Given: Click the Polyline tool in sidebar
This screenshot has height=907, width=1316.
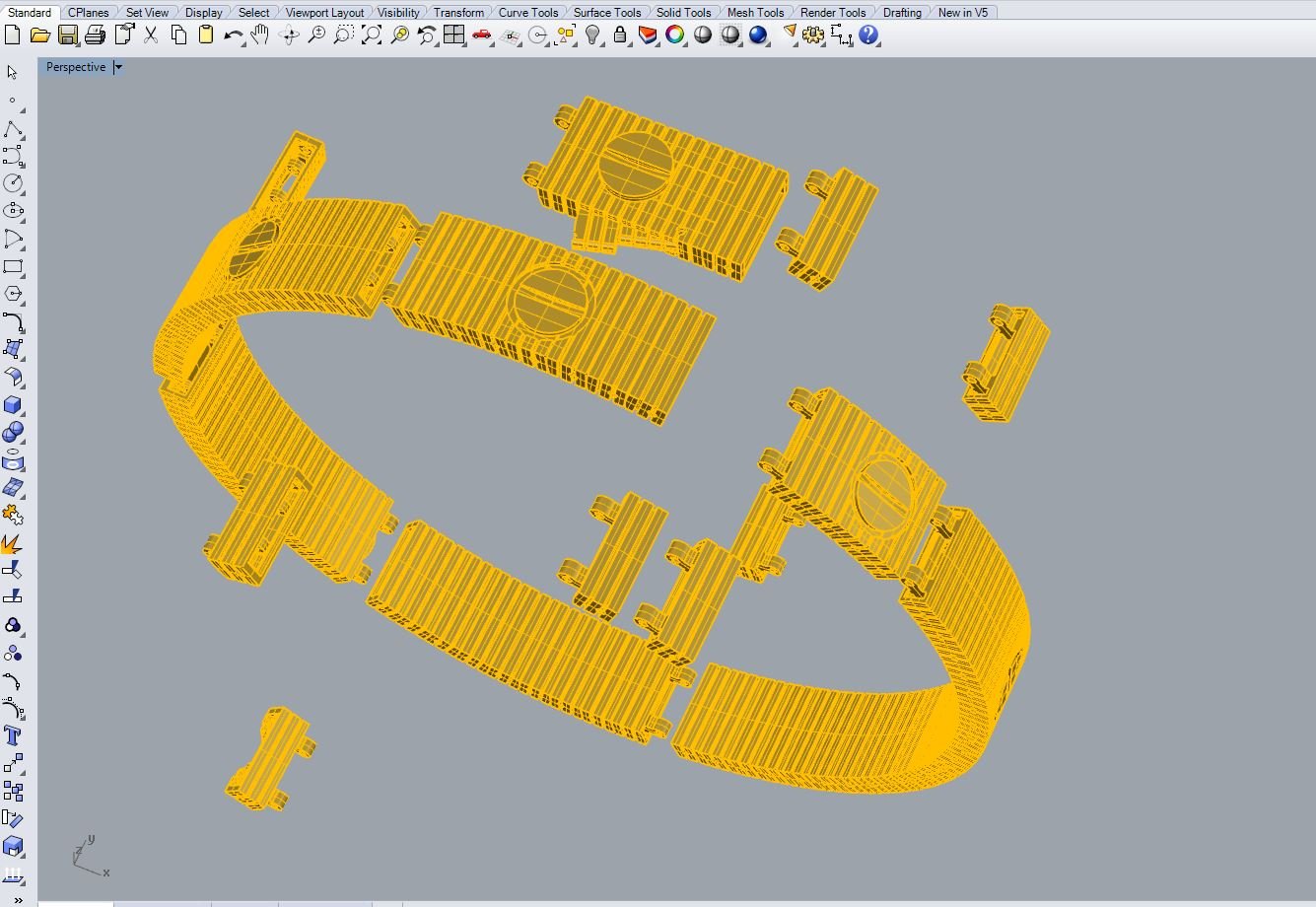Looking at the screenshot, I should pos(13,130).
